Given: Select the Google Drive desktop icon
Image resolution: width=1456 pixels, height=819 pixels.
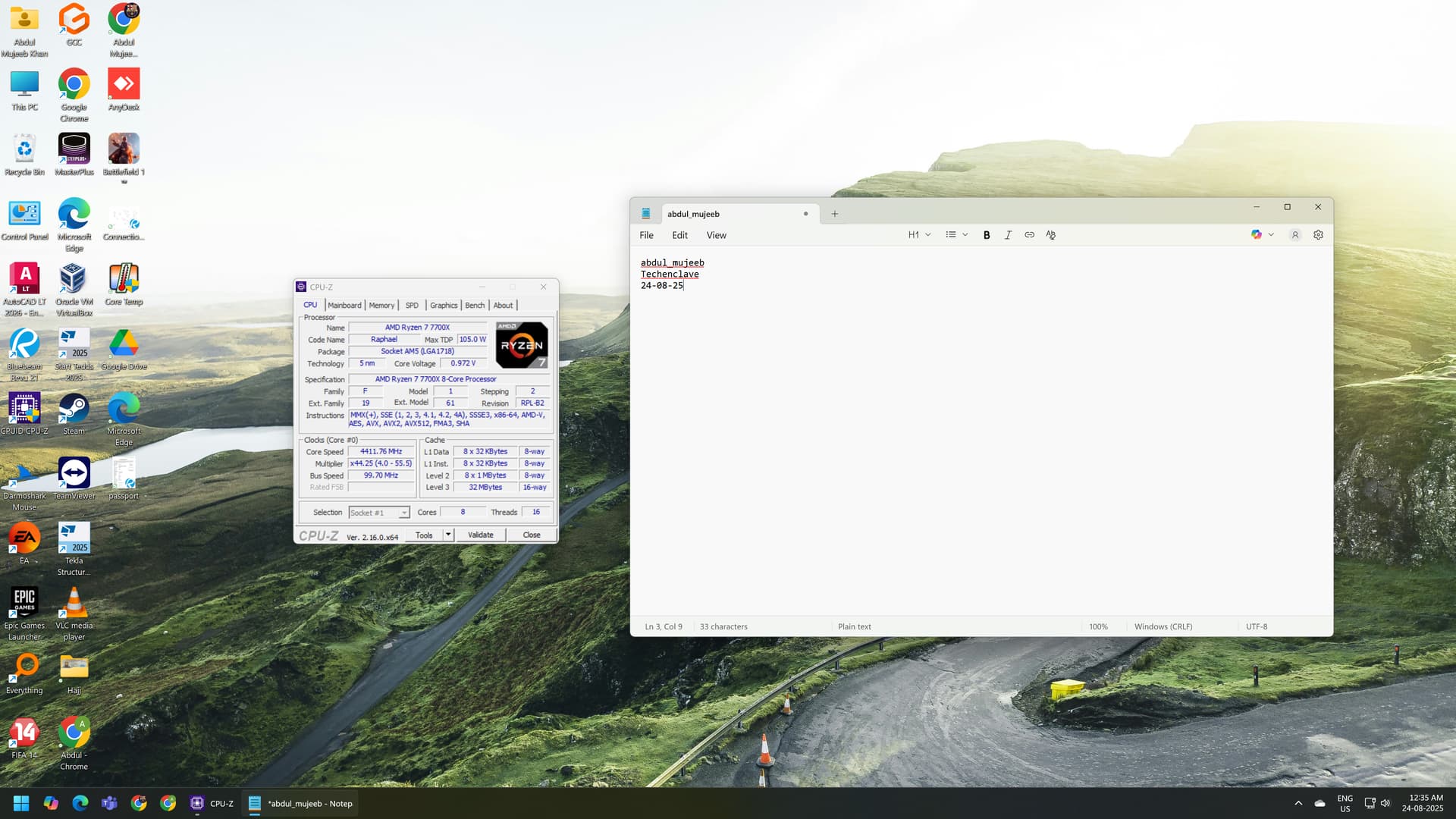Looking at the screenshot, I should [x=124, y=350].
